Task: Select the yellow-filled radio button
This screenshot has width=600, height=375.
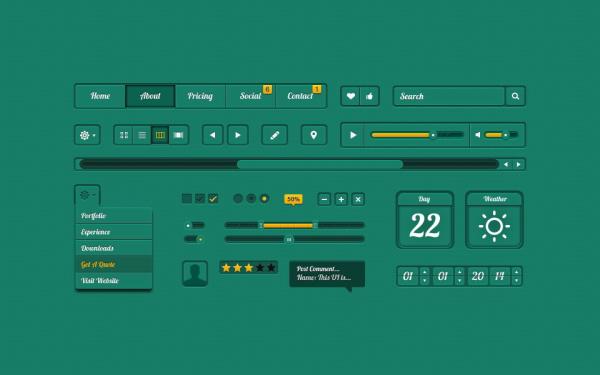Action: (264, 198)
